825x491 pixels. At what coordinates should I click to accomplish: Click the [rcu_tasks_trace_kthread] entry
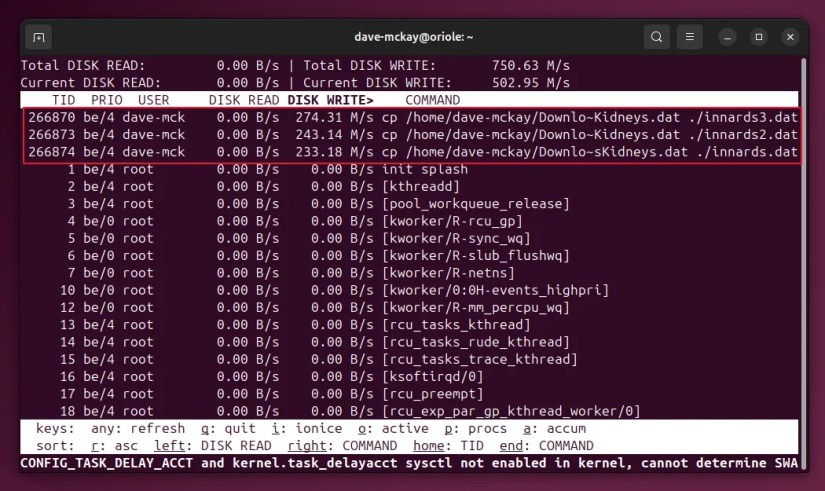click(x=479, y=360)
